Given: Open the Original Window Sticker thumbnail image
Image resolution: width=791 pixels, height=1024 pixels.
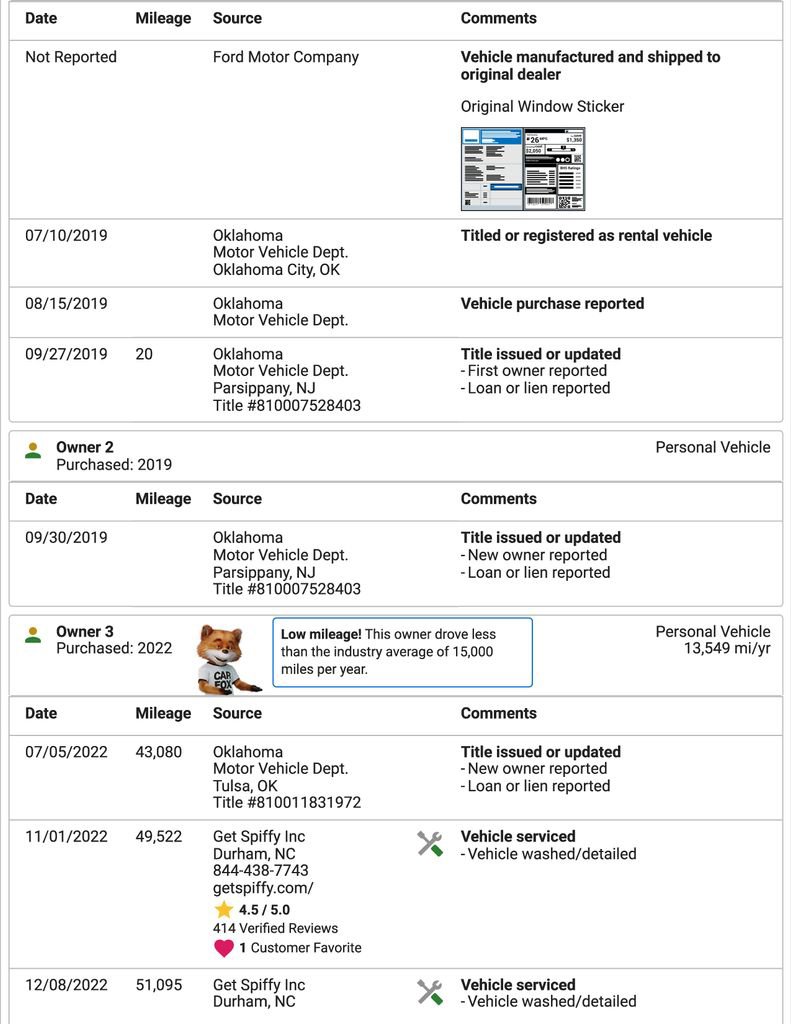Looking at the screenshot, I should (x=522, y=168).
